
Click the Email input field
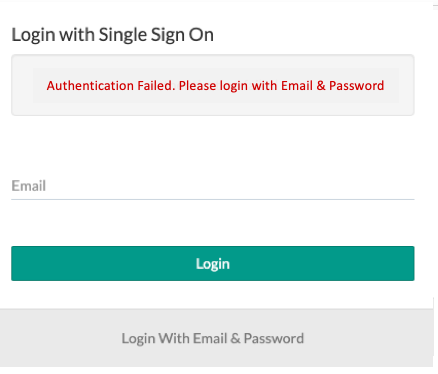point(213,186)
